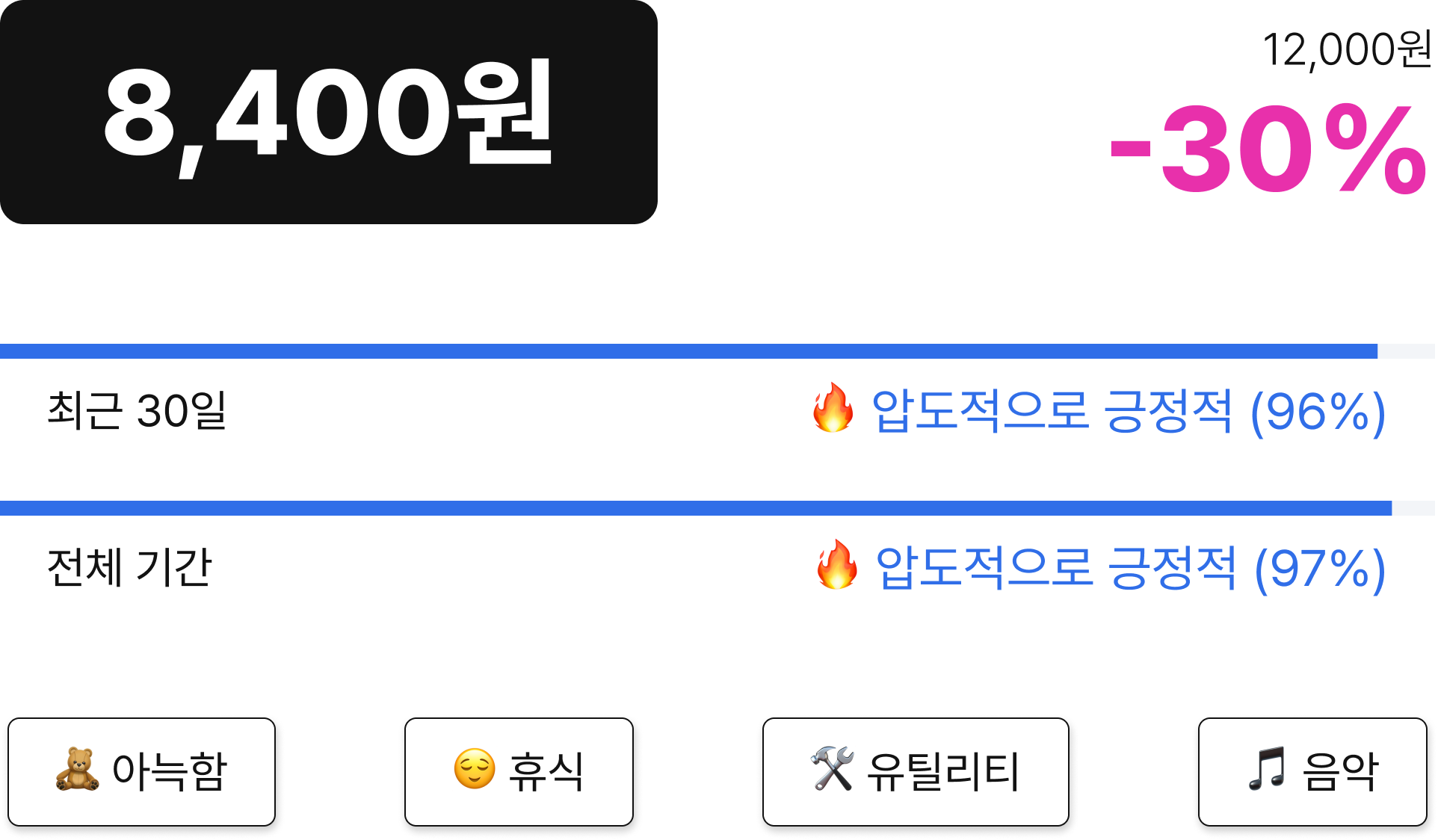Click the fire icon beside the 96% review

(x=833, y=408)
